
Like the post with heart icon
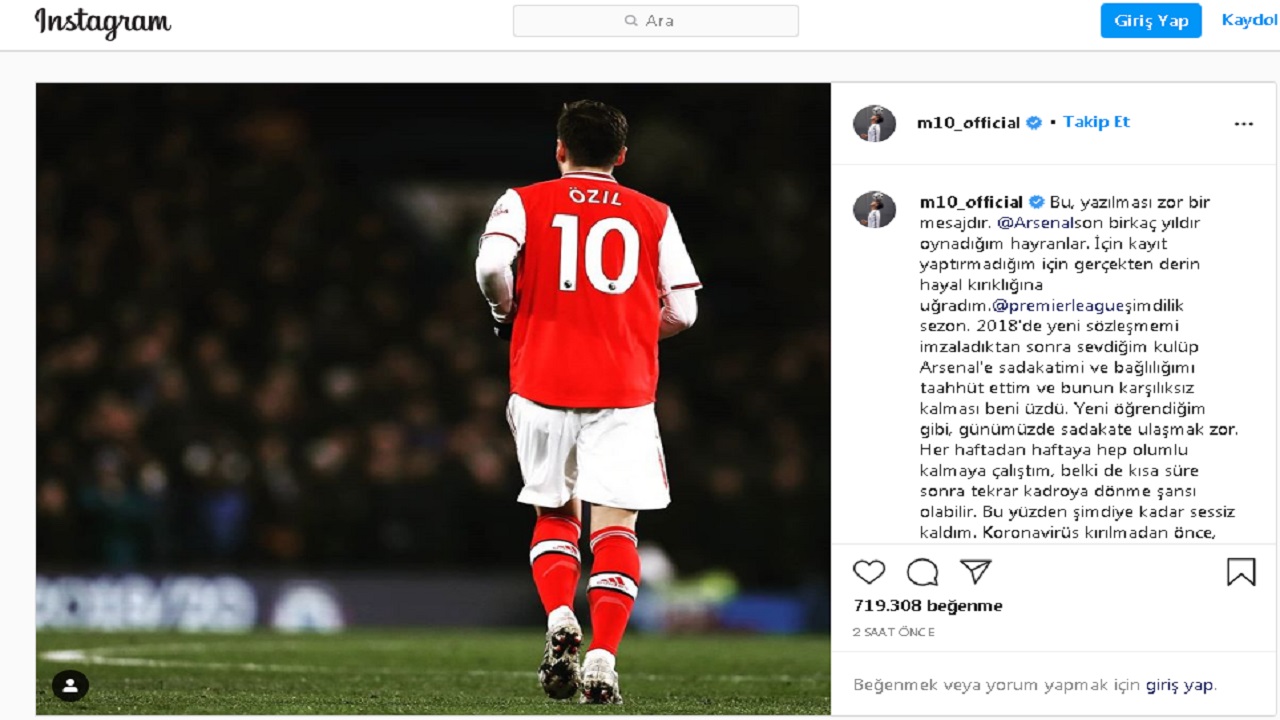coord(869,572)
